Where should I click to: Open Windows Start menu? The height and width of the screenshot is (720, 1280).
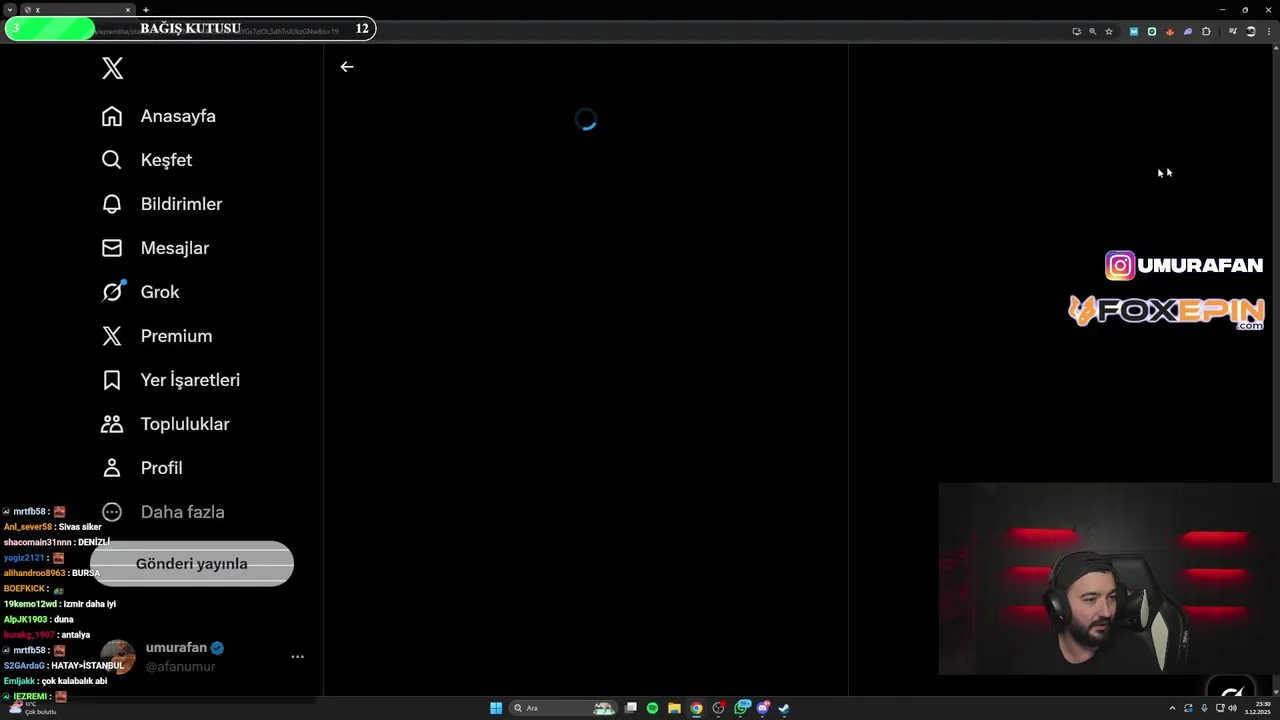tap(496, 708)
